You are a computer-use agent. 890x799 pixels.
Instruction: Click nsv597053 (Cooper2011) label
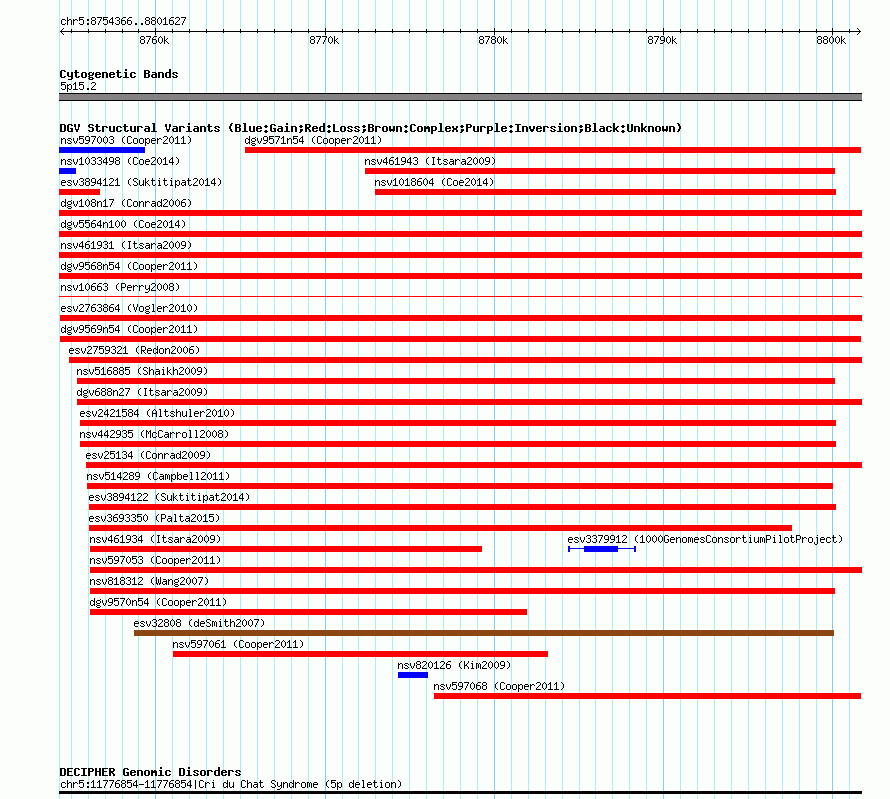[x=155, y=560]
